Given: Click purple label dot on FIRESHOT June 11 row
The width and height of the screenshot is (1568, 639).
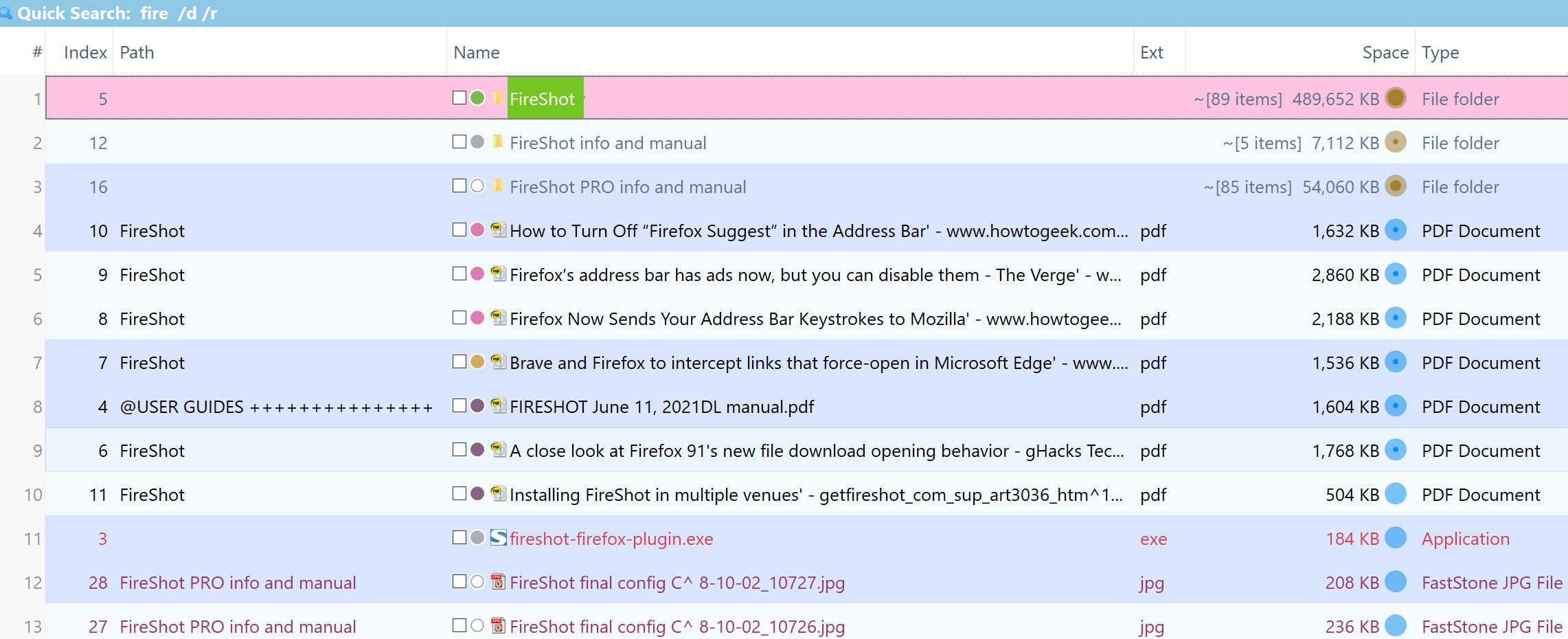Looking at the screenshot, I should click(477, 405).
